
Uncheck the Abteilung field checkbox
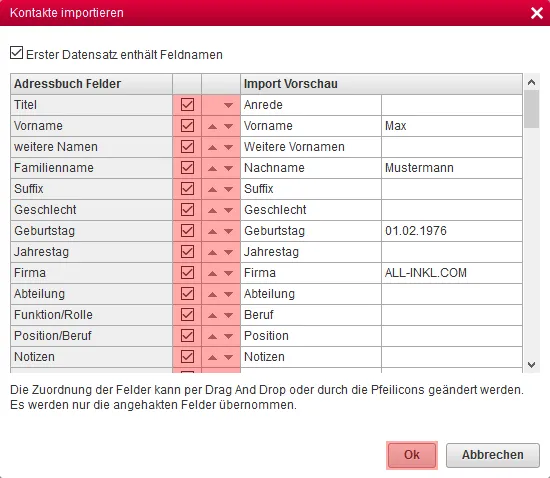pos(187,293)
